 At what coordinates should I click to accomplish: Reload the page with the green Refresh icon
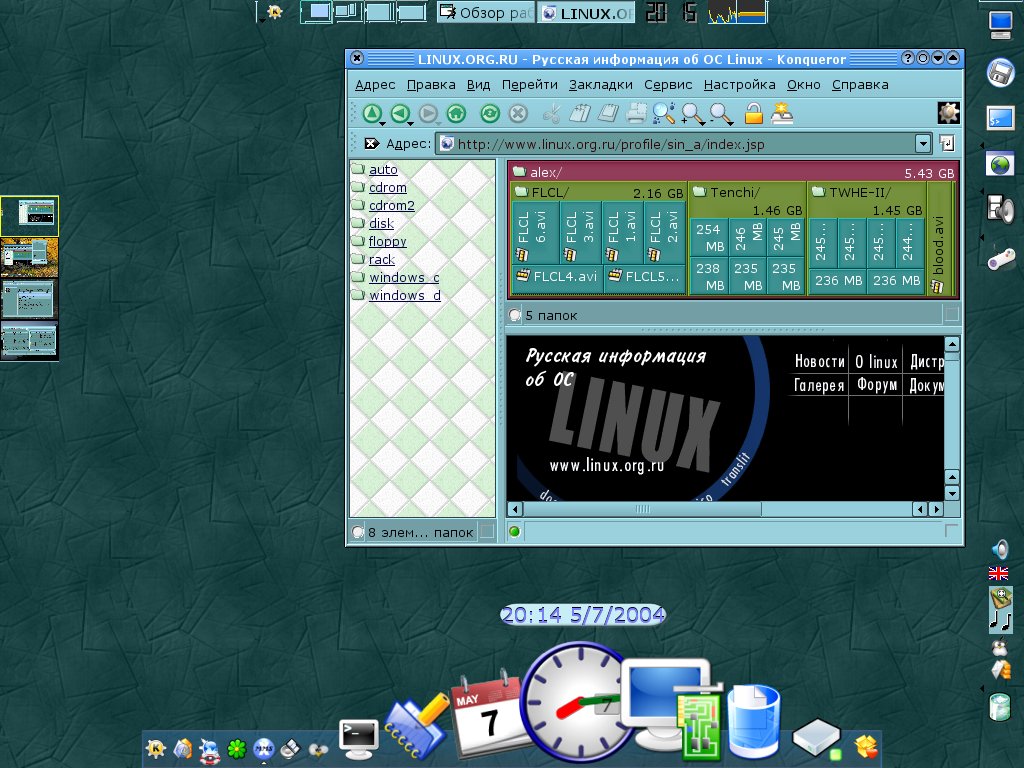[490, 114]
